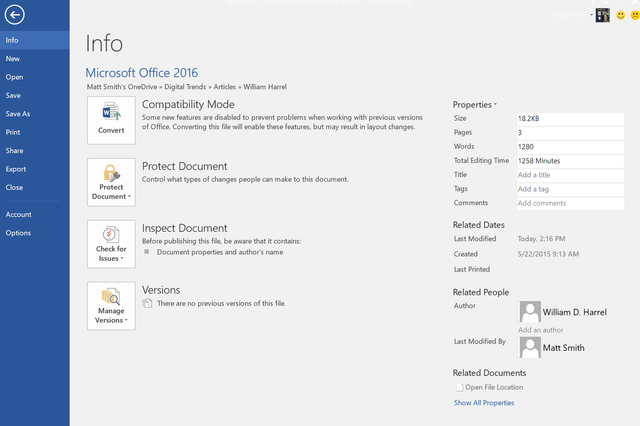Click the Total Editing Time 1258 Minutes
The image size is (640, 426).
tap(570, 161)
